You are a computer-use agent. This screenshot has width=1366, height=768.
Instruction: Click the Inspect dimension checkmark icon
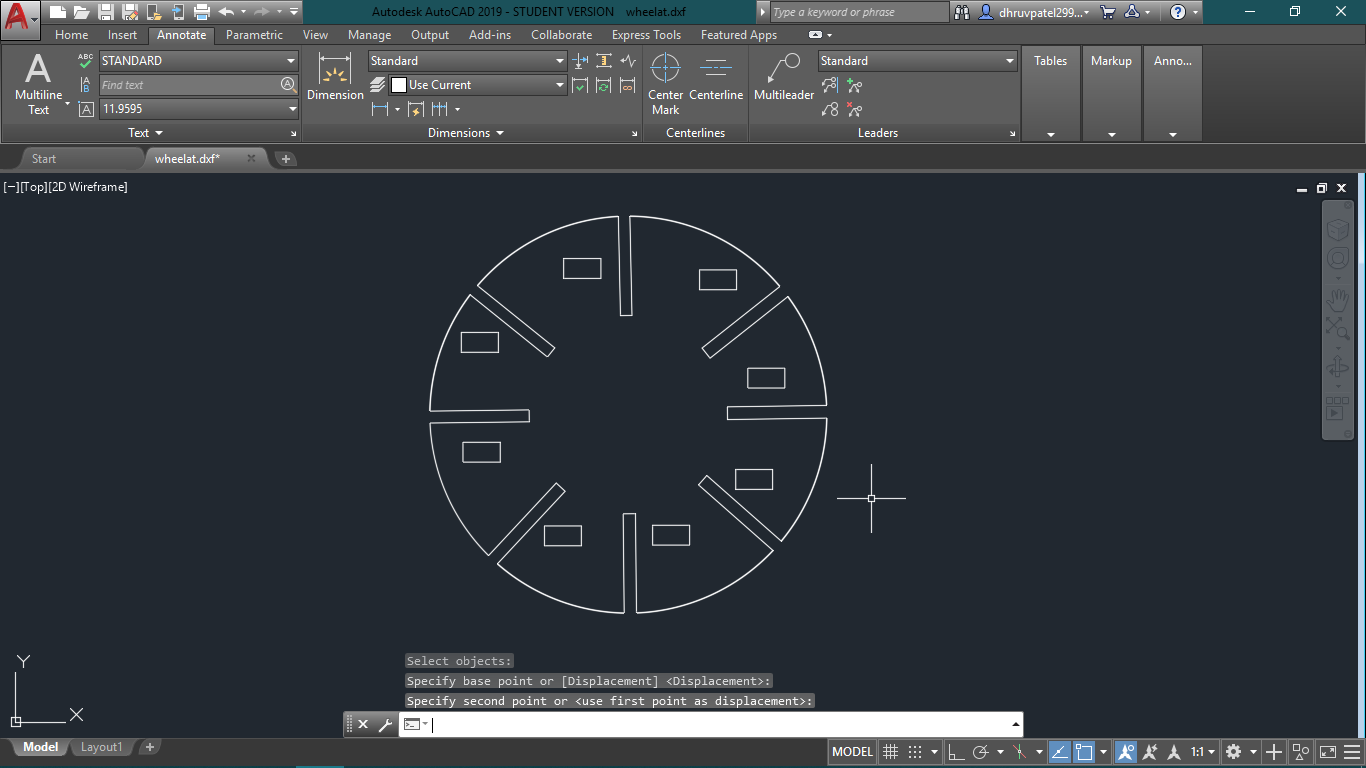(x=580, y=86)
